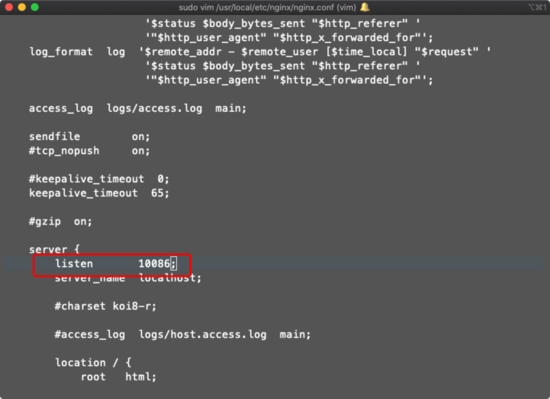Click the red close window button
The image size is (550, 399).
coord(9,7)
